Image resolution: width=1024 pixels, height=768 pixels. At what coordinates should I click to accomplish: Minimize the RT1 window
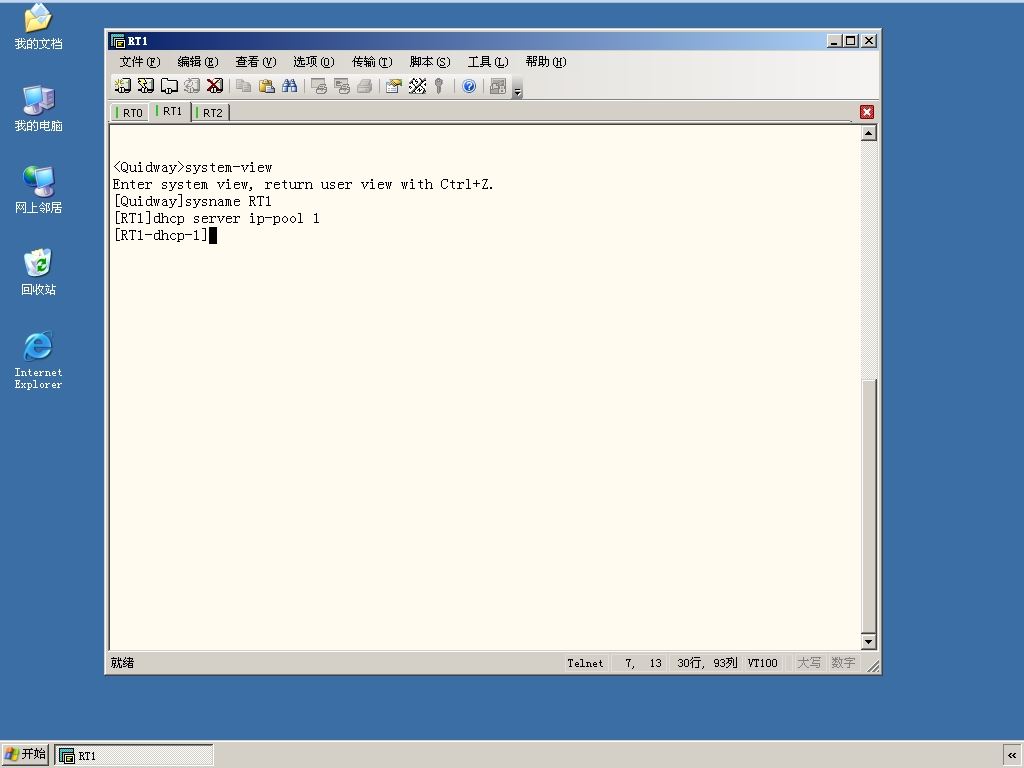coord(834,41)
